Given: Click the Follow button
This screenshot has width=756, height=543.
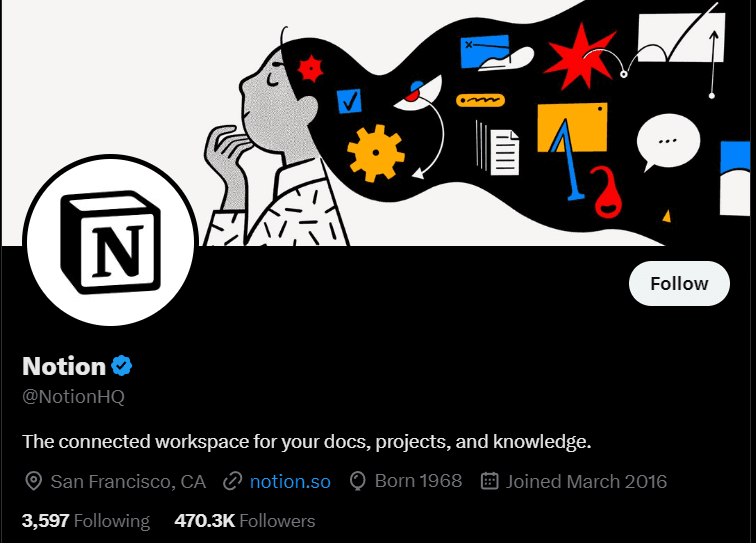Looking at the screenshot, I should (x=679, y=284).
